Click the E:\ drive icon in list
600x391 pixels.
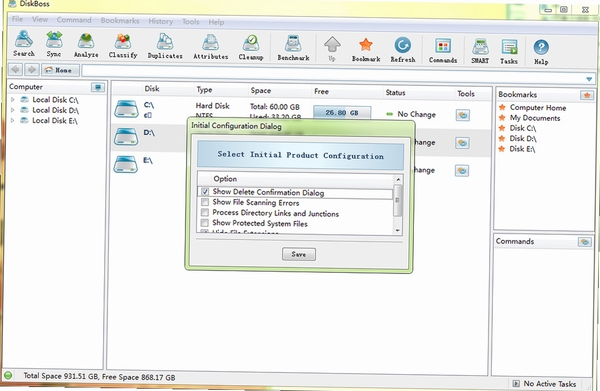[x=126, y=164]
